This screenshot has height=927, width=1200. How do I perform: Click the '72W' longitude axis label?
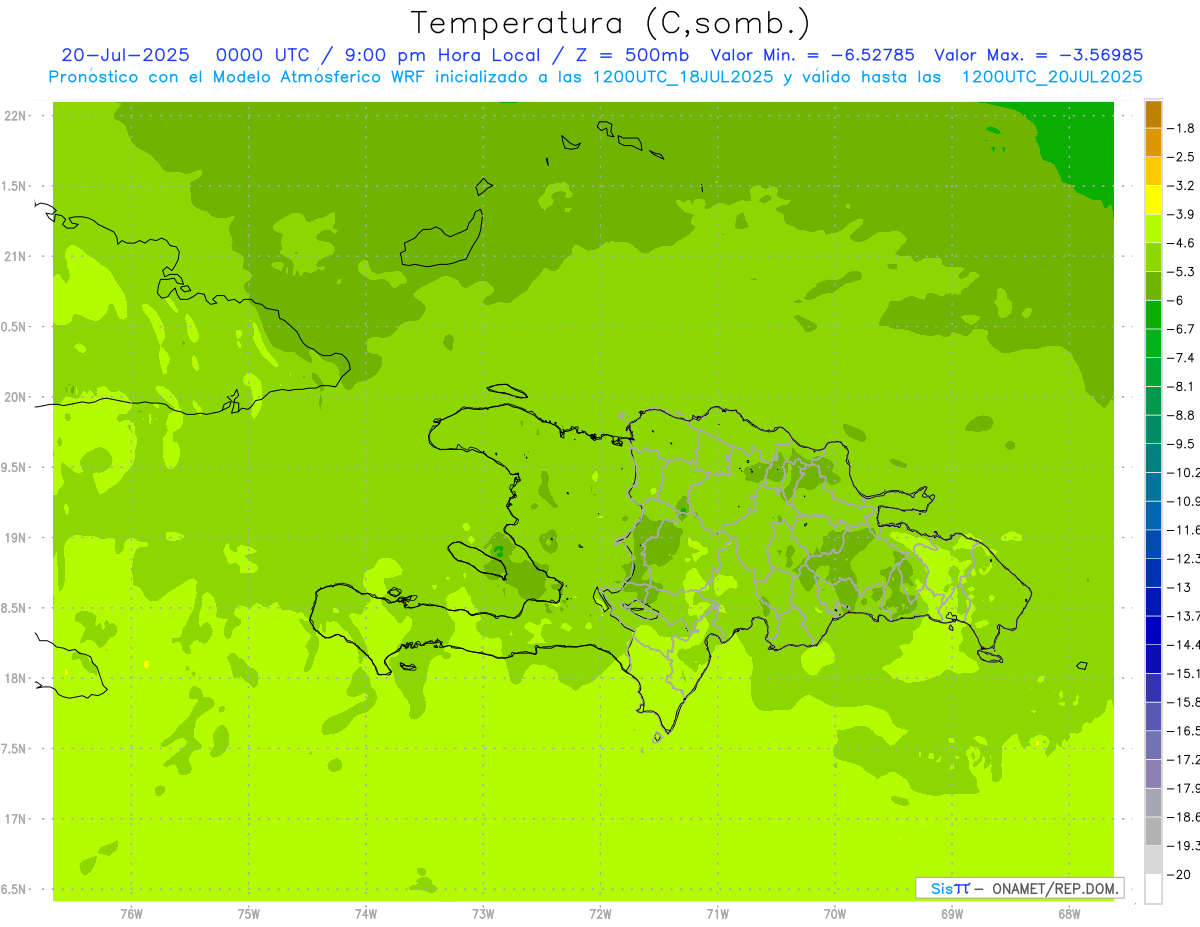tap(600, 913)
